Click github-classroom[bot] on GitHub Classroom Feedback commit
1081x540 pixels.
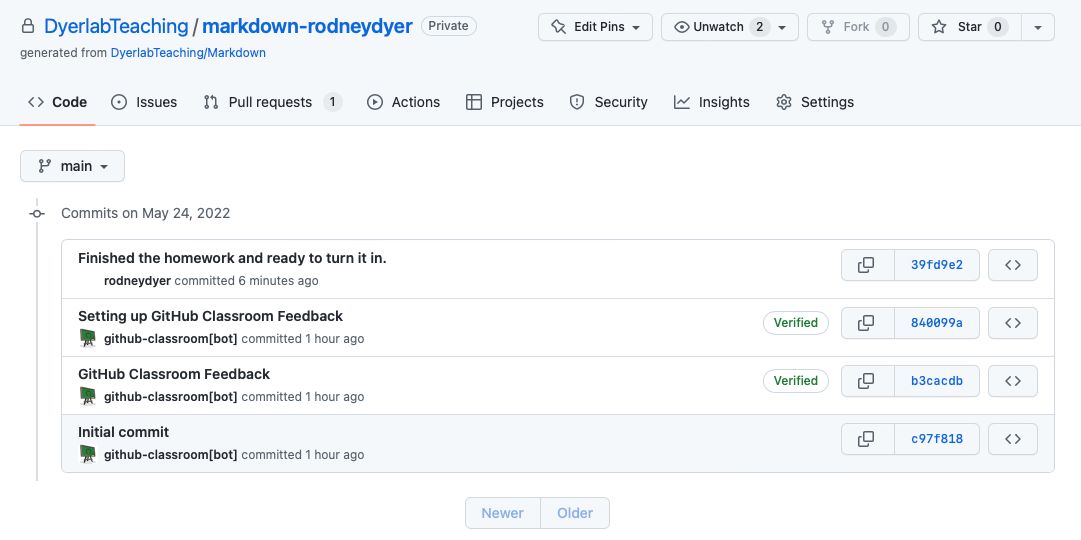pos(170,397)
